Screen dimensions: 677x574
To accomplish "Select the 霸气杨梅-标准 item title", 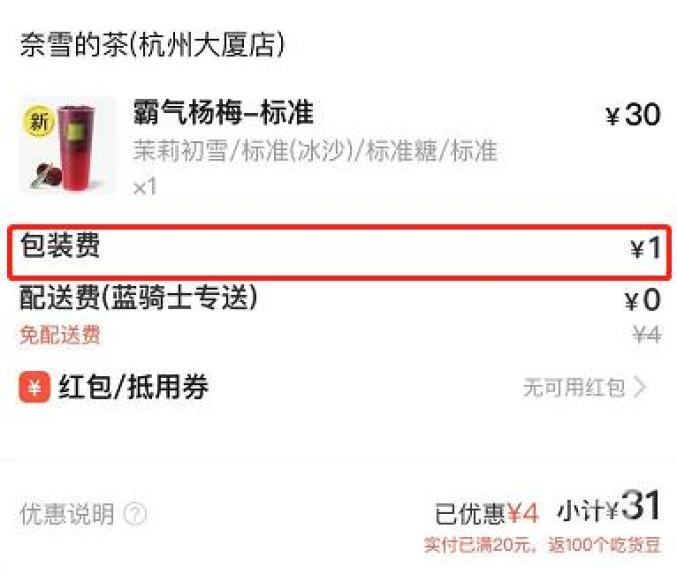I will pos(223,112).
